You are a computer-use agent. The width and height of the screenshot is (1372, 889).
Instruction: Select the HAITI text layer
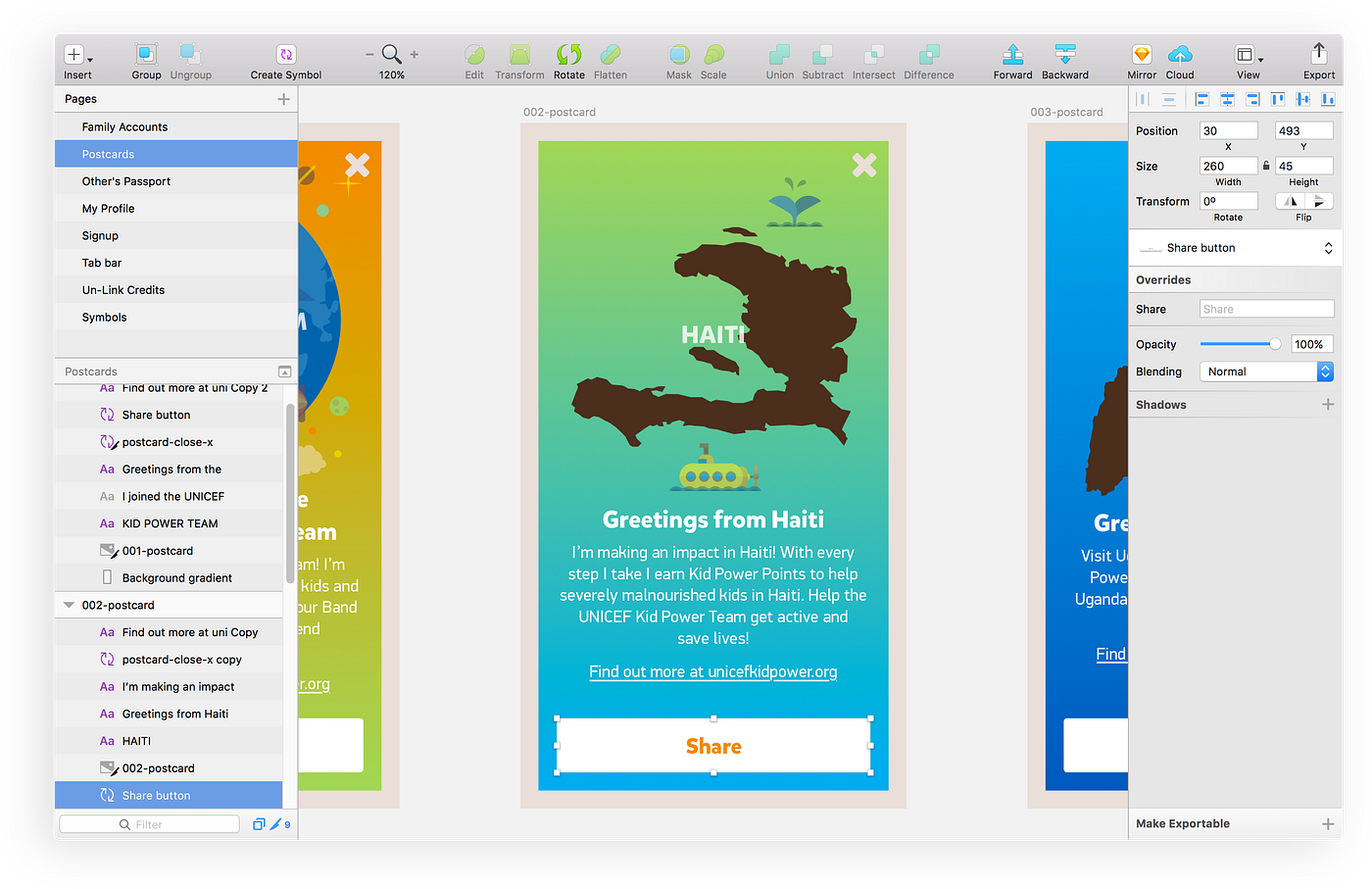click(x=169, y=741)
